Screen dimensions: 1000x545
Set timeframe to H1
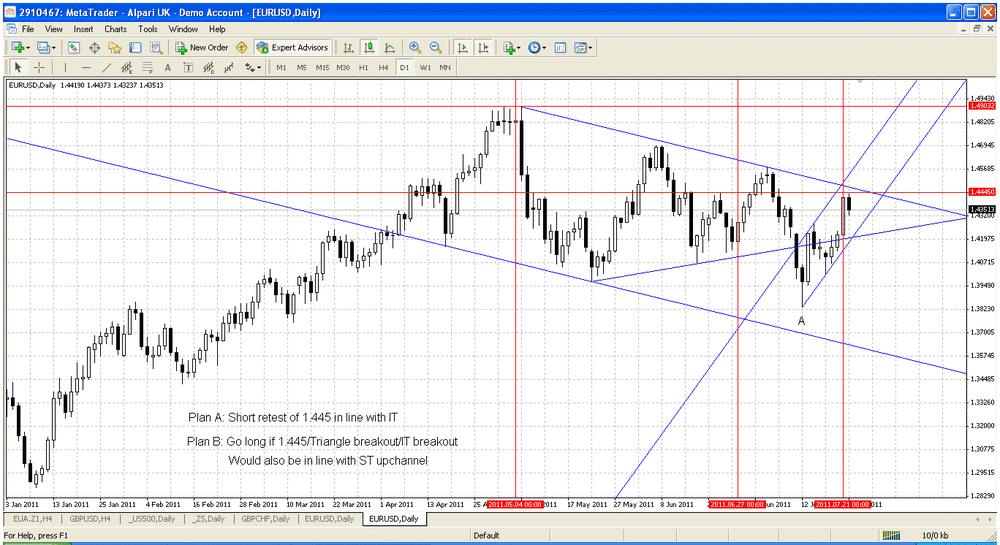point(364,67)
